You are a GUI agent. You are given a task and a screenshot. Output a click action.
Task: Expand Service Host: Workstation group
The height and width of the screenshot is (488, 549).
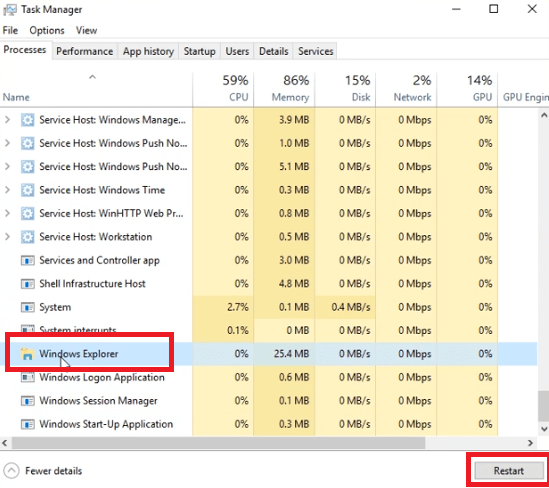pyautogui.click(x=7, y=237)
